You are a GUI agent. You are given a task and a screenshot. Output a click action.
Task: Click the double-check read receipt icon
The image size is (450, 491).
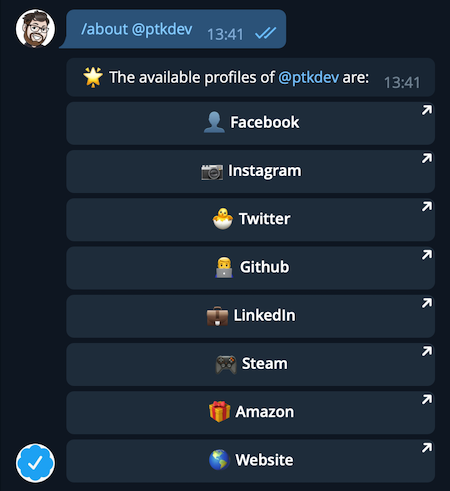coord(266,33)
